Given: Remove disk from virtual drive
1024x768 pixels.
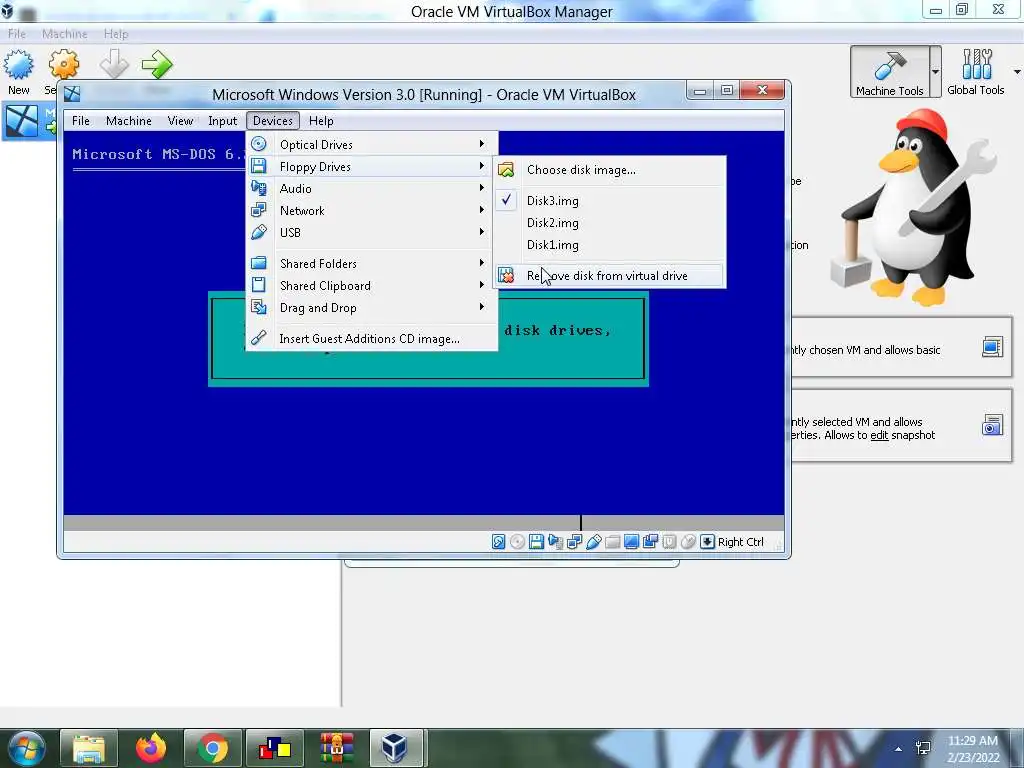Looking at the screenshot, I should tap(609, 276).
